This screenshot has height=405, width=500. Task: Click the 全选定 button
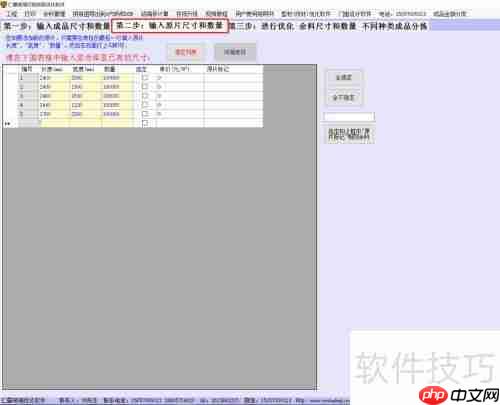pos(344,78)
